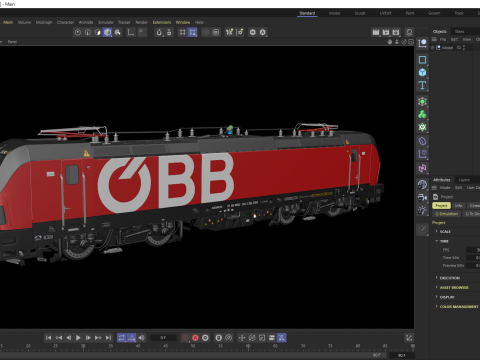480x360 pixels.
Task: Switch to the Takes tab
Action: point(459,32)
